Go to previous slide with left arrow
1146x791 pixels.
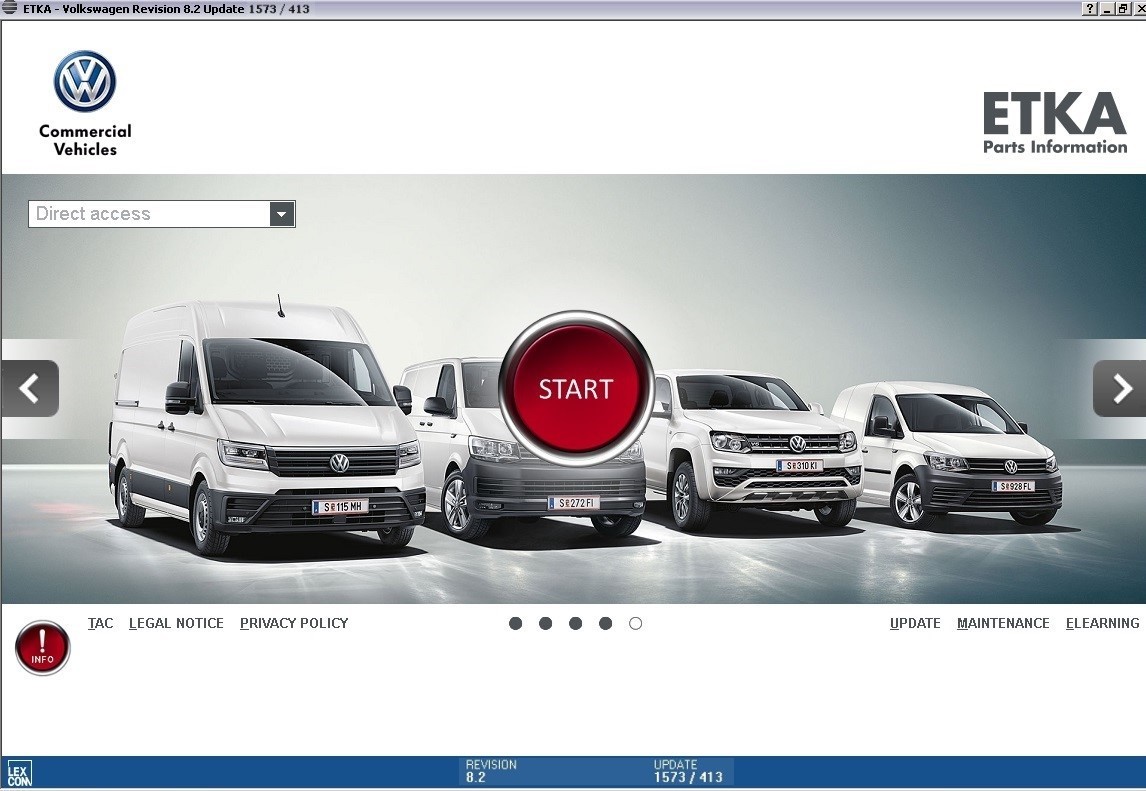point(30,388)
